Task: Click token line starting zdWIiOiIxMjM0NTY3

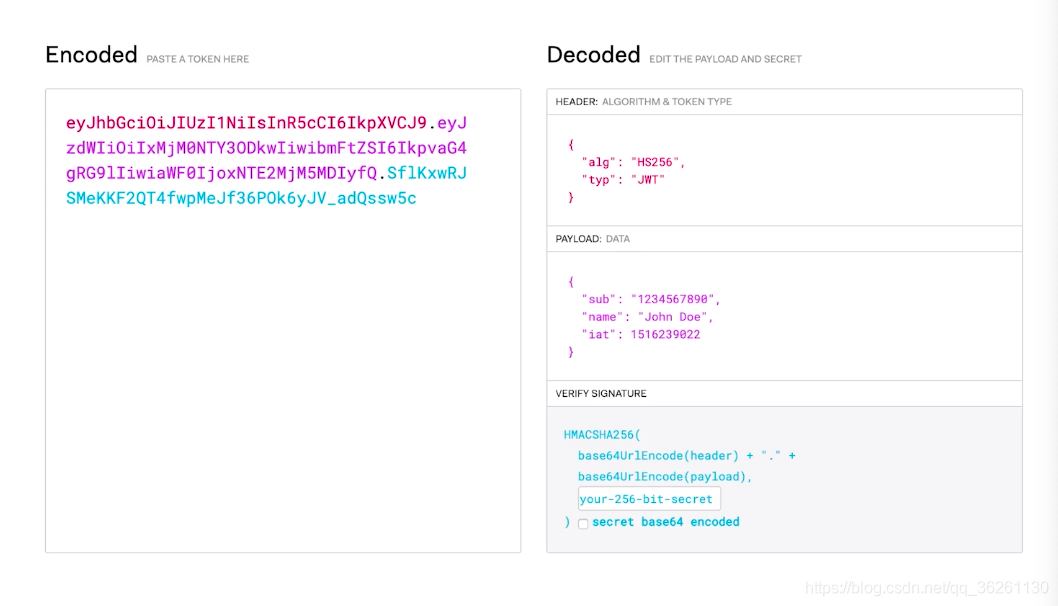Action: (267, 148)
